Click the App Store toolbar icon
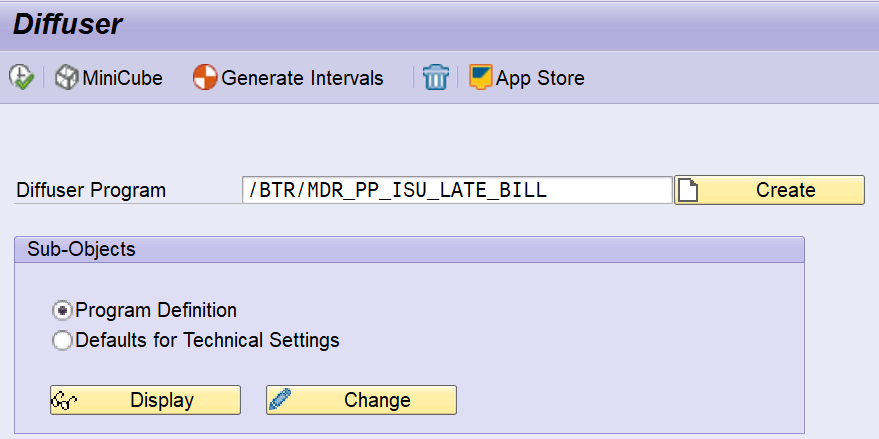 (481, 78)
